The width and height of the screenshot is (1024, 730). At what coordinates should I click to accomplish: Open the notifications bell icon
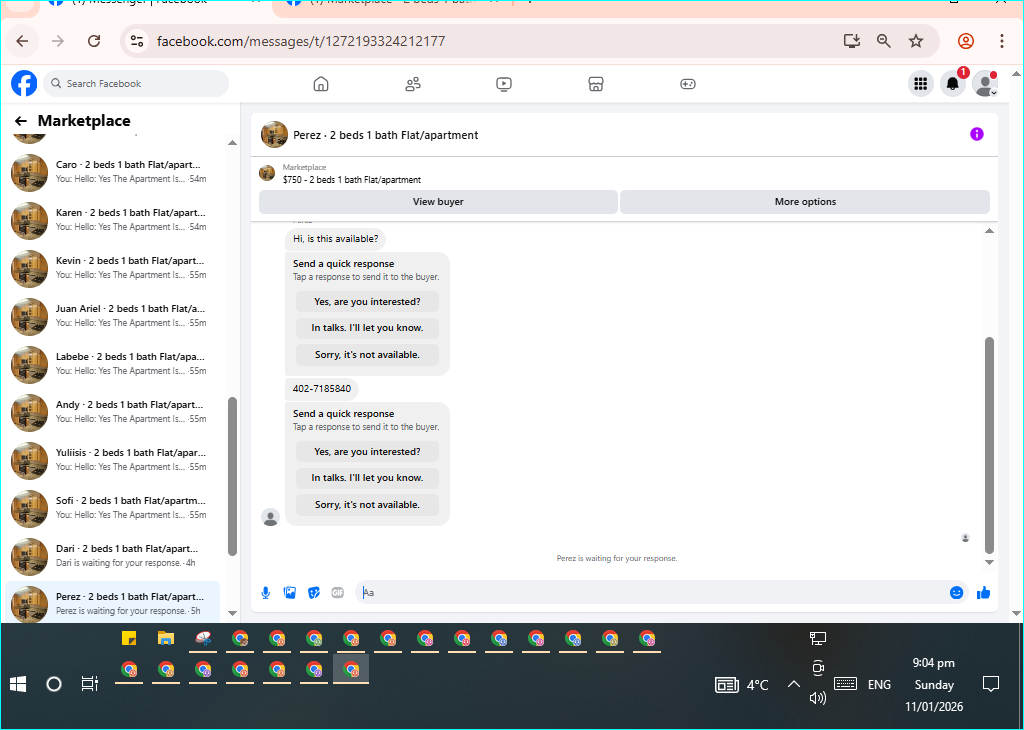953,84
